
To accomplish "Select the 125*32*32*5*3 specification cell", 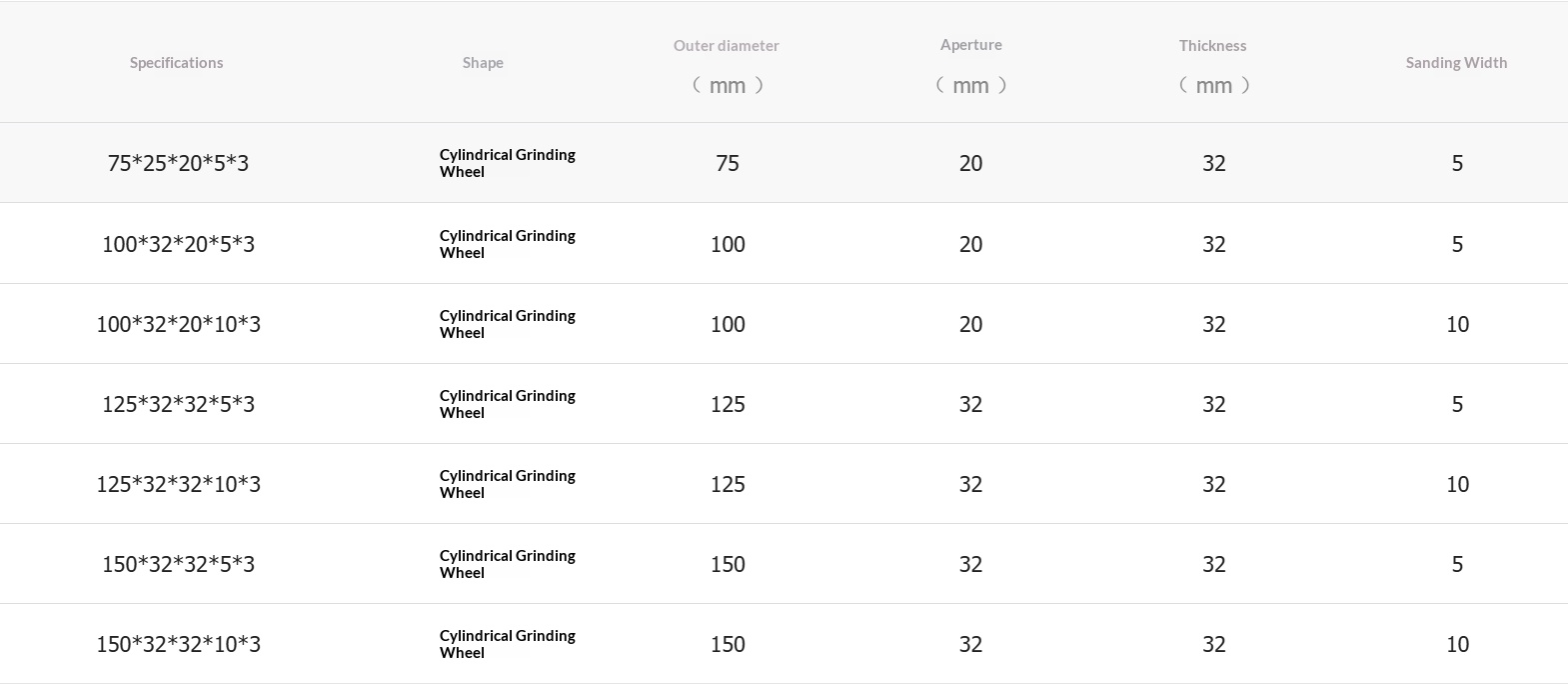I will click(x=178, y=404).
